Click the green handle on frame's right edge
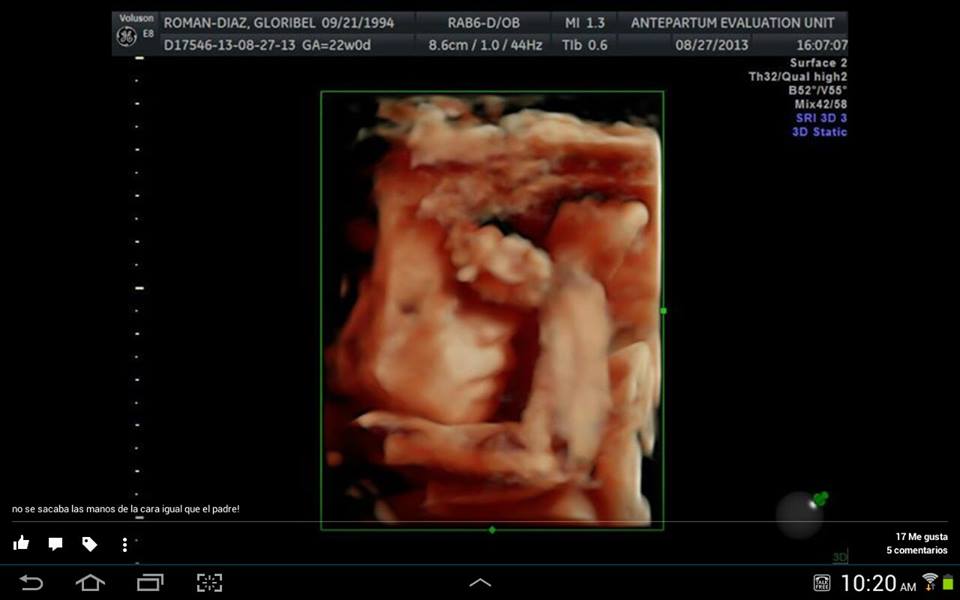The height and width of the screenshot is (600, 960). (664, 311)
